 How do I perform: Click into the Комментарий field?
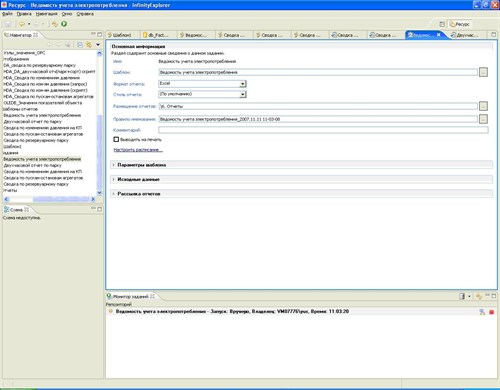coord(323,130)
